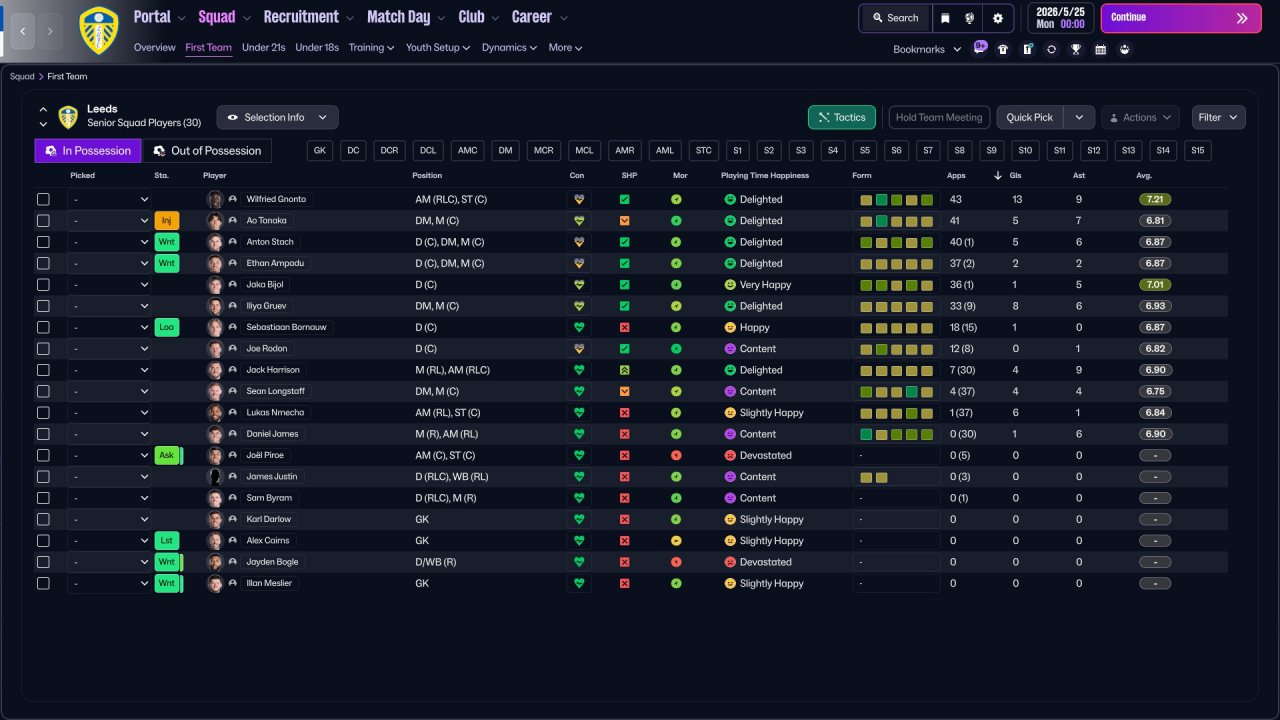Click Alex Cairns' Lst status badge
Image resolution: width=1280 pixels, height=720 pixels.
(x=167, y=540)
